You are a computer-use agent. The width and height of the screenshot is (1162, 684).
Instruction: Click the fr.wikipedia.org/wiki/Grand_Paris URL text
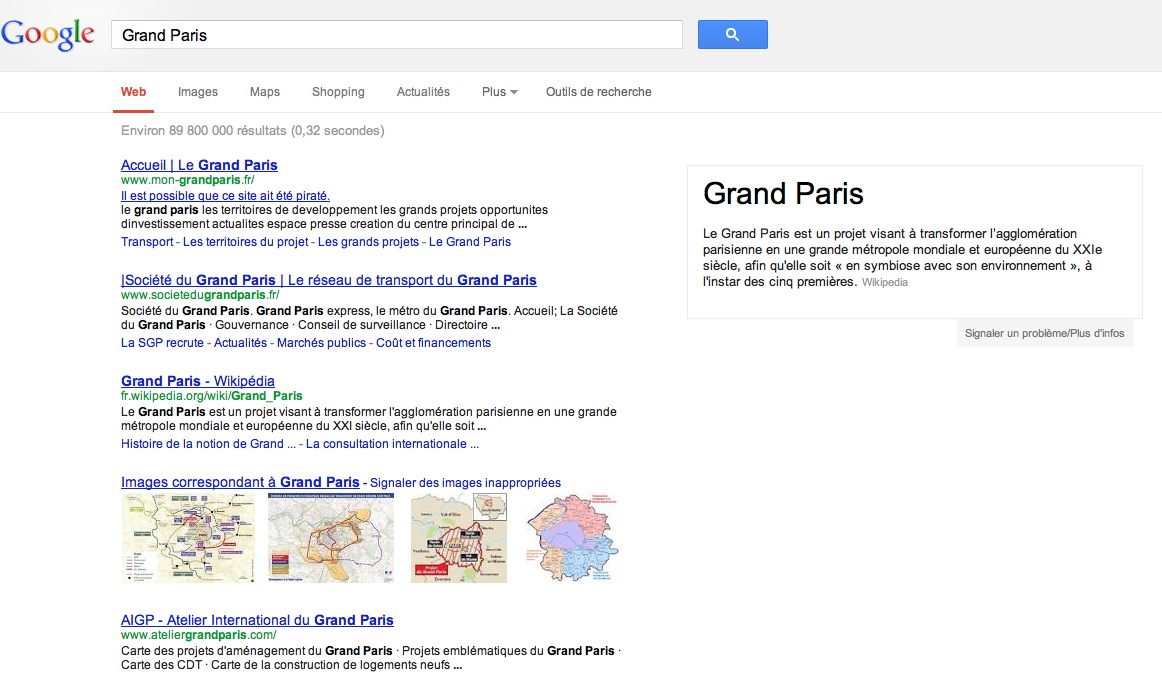tap(211, 396)
